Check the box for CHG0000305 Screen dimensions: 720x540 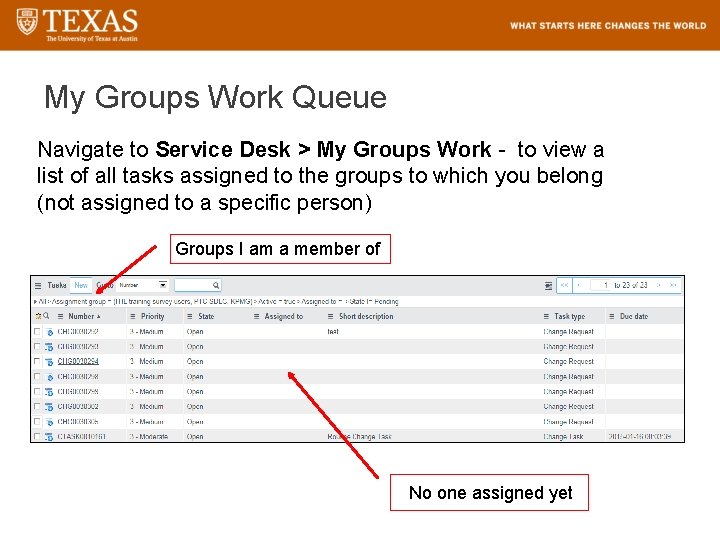coord(37,421)
